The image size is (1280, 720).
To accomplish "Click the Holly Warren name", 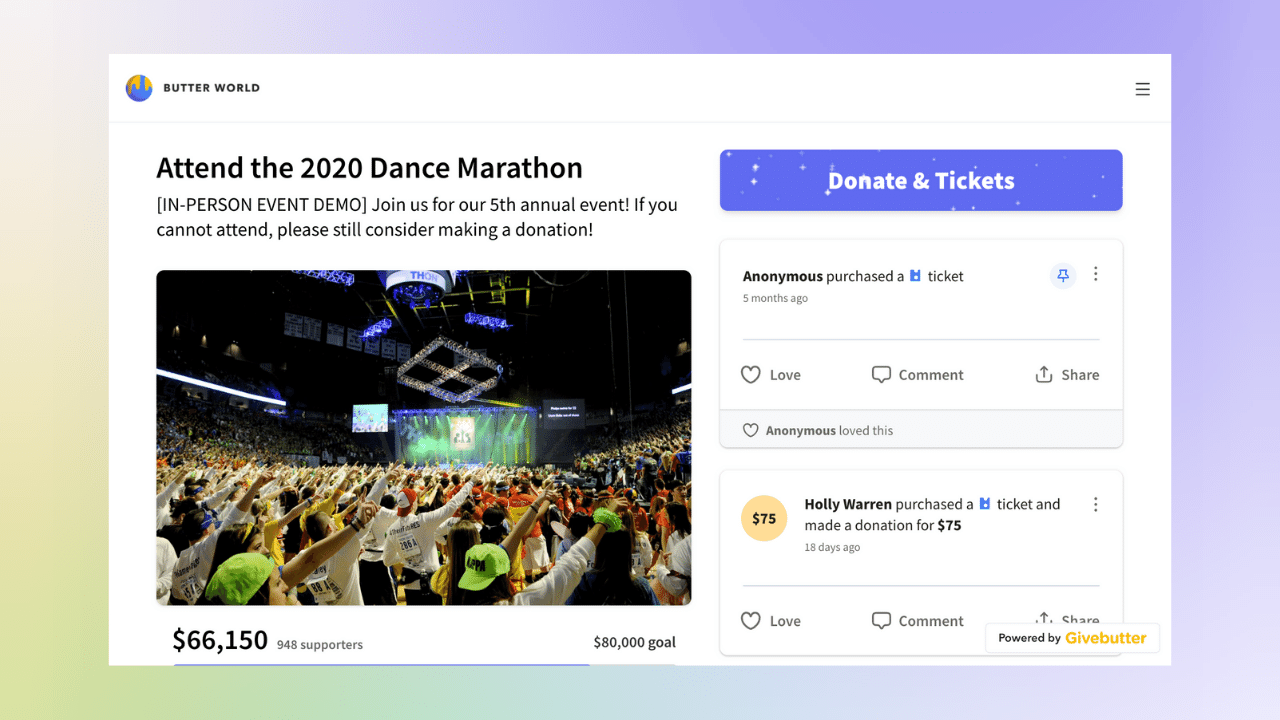I will tap(848, 504).
